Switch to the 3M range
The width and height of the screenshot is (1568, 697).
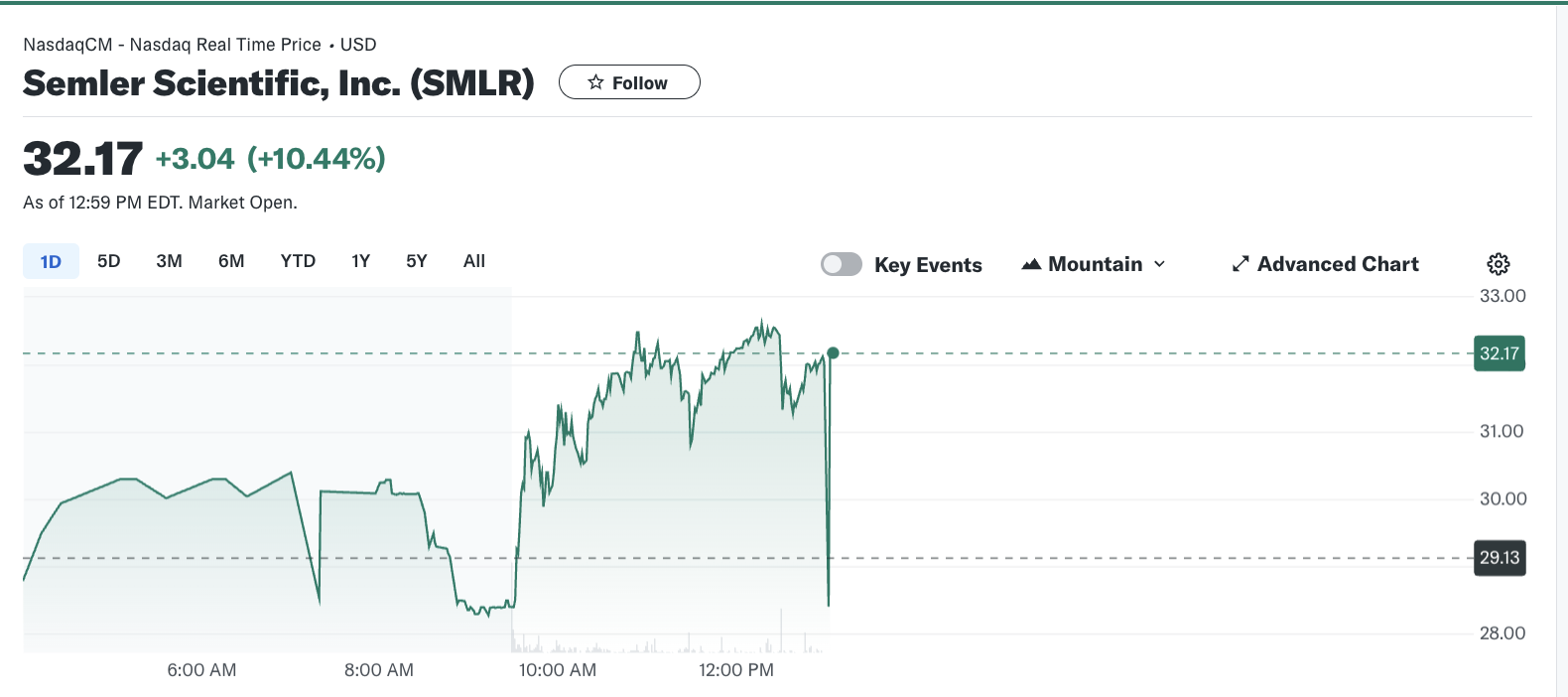[169, 261]
